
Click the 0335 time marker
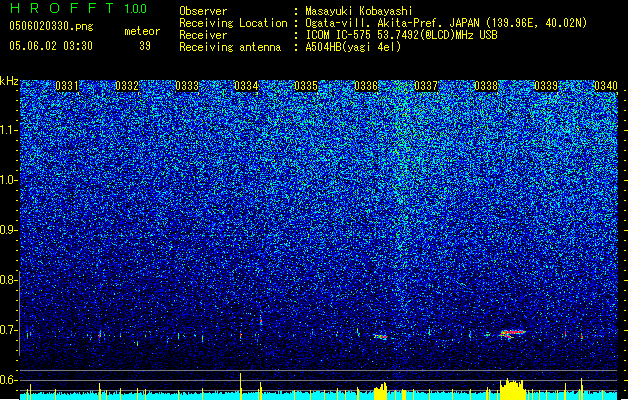point(306,86)
